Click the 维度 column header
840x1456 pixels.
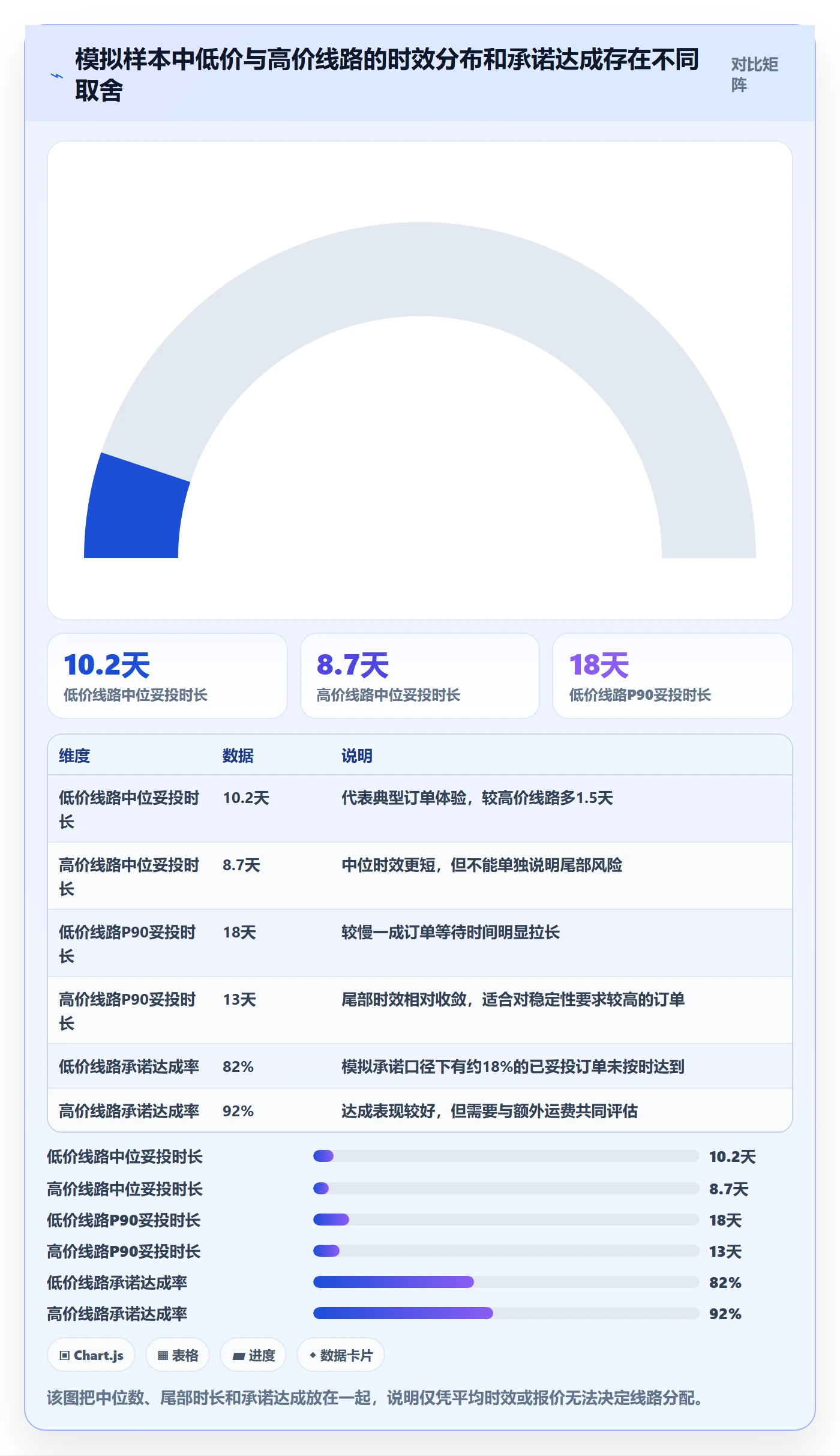click(74, 756)
